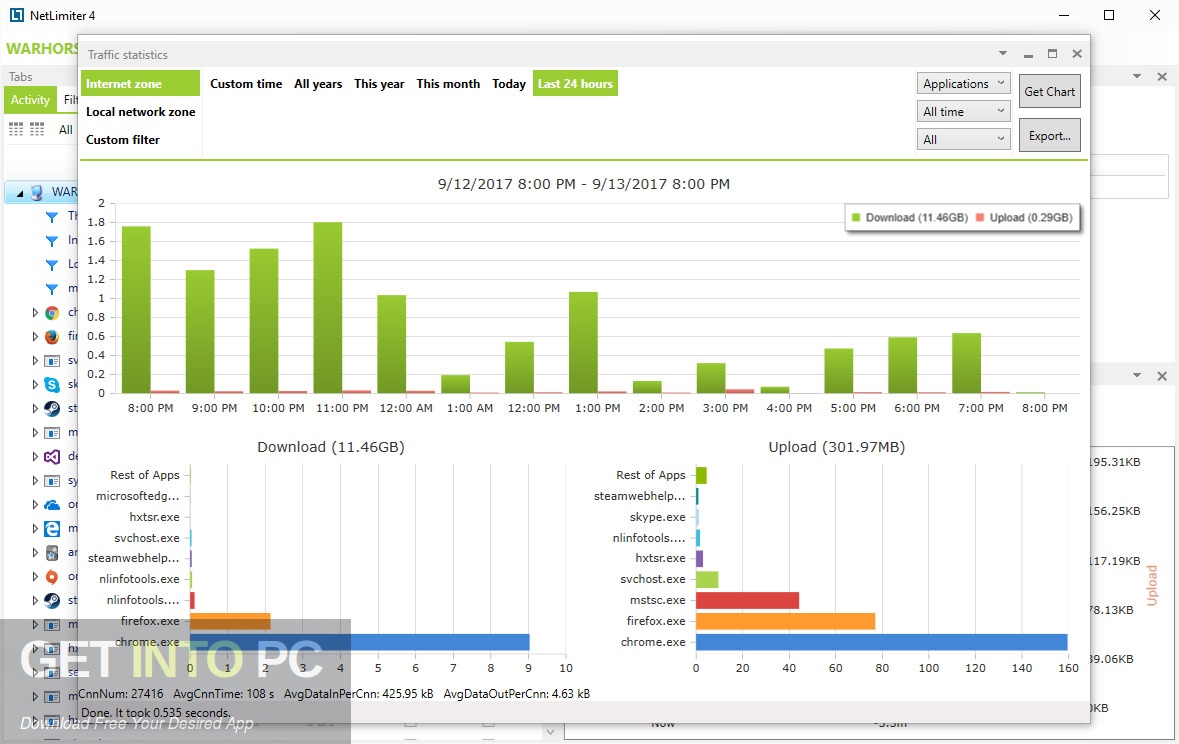Screen dimensions: 1179x744
Task: Select the window icon beside 'sy' row
Action: point(52,481)
